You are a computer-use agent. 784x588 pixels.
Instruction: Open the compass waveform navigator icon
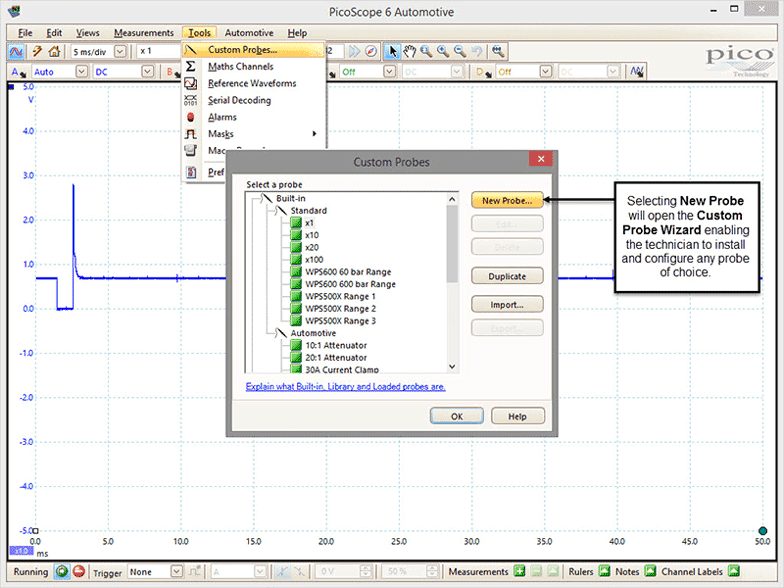tap(371, 51)
